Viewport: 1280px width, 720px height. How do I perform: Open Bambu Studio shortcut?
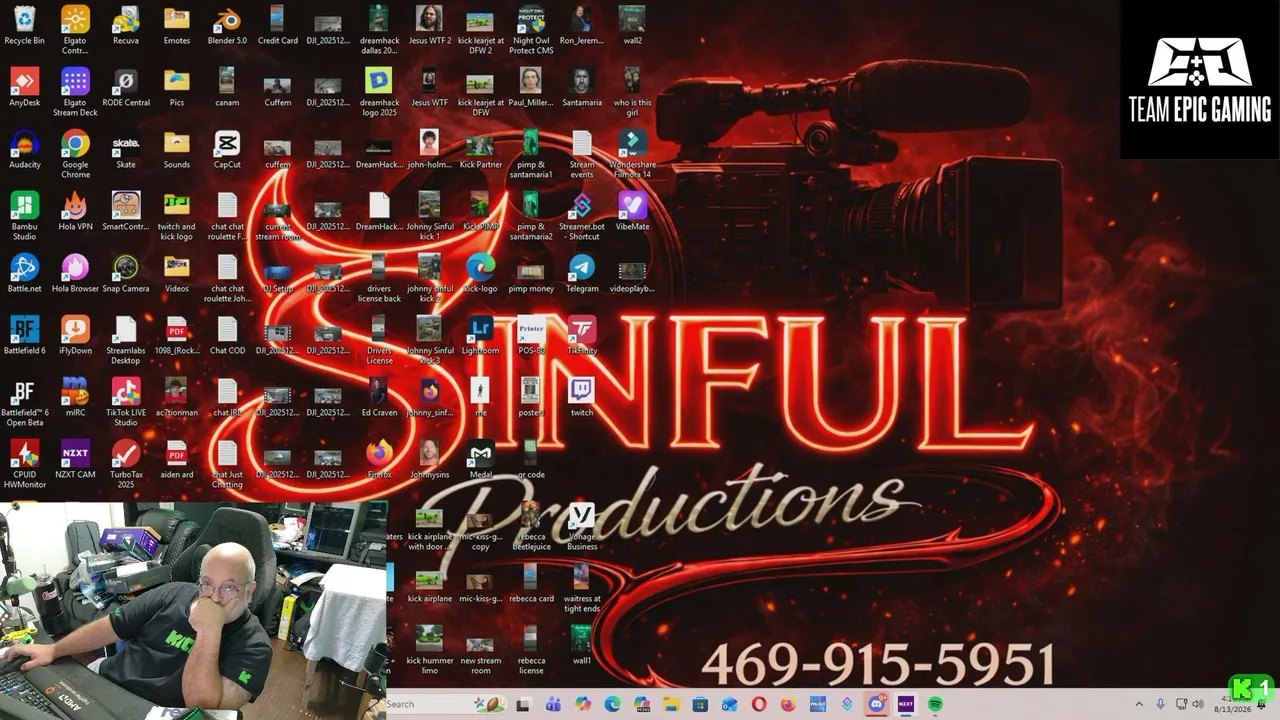pyautogui.click(x=24, y=217)
